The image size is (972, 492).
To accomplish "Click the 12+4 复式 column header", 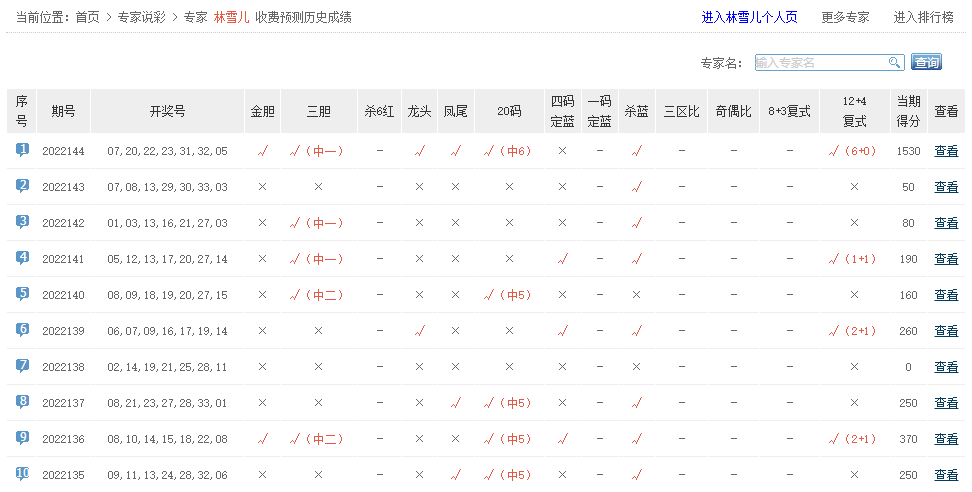I will click(x=854, y=111).
